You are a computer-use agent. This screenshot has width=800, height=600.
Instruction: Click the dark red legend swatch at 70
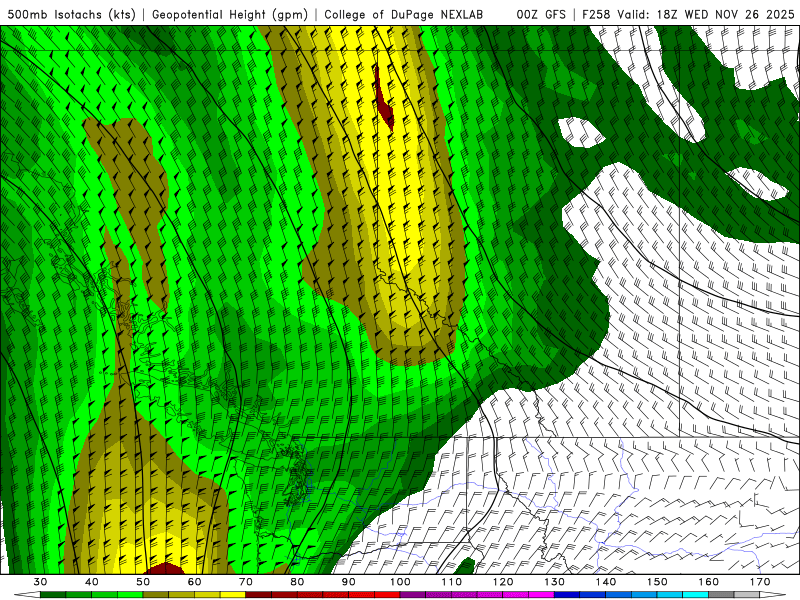point(259,595)
